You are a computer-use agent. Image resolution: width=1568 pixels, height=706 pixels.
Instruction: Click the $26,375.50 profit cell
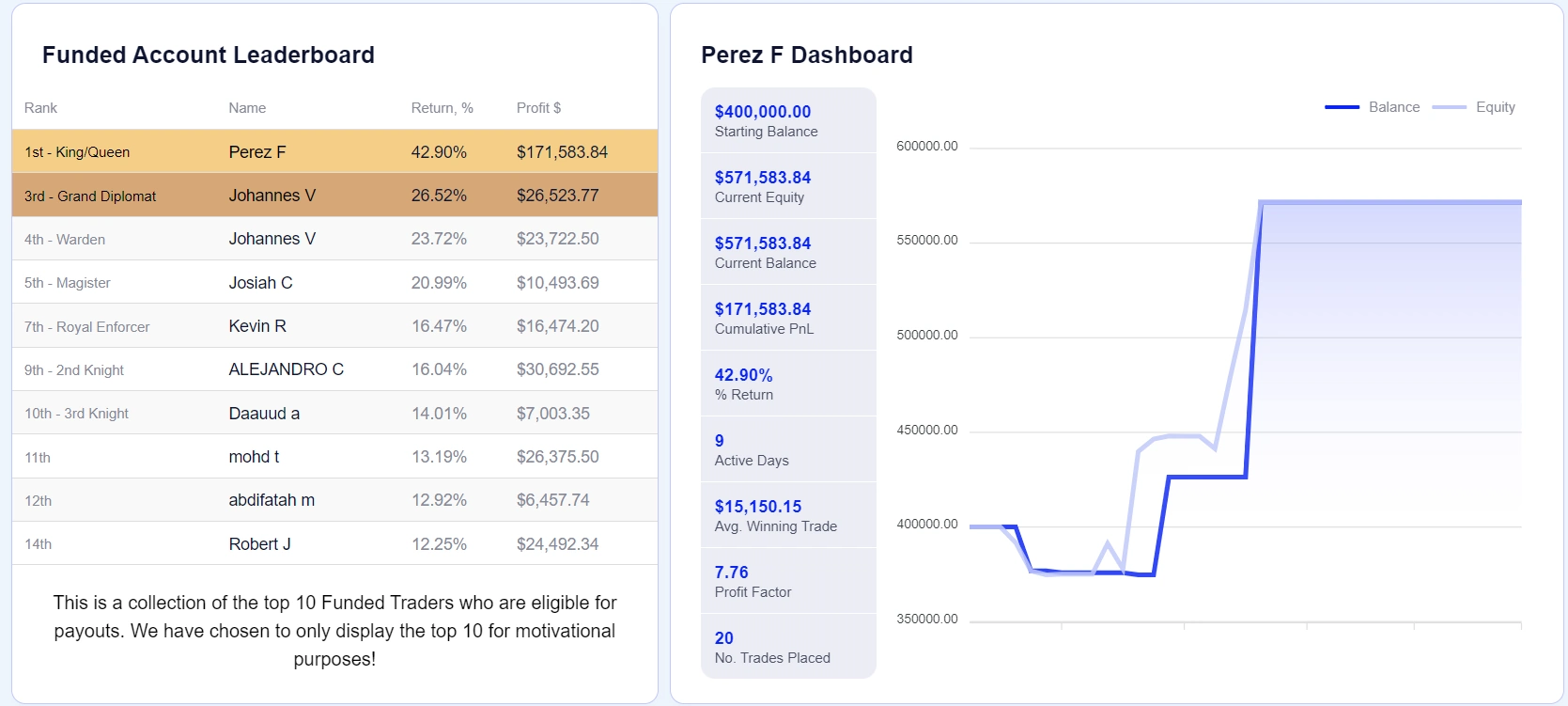tap(557, 457)
